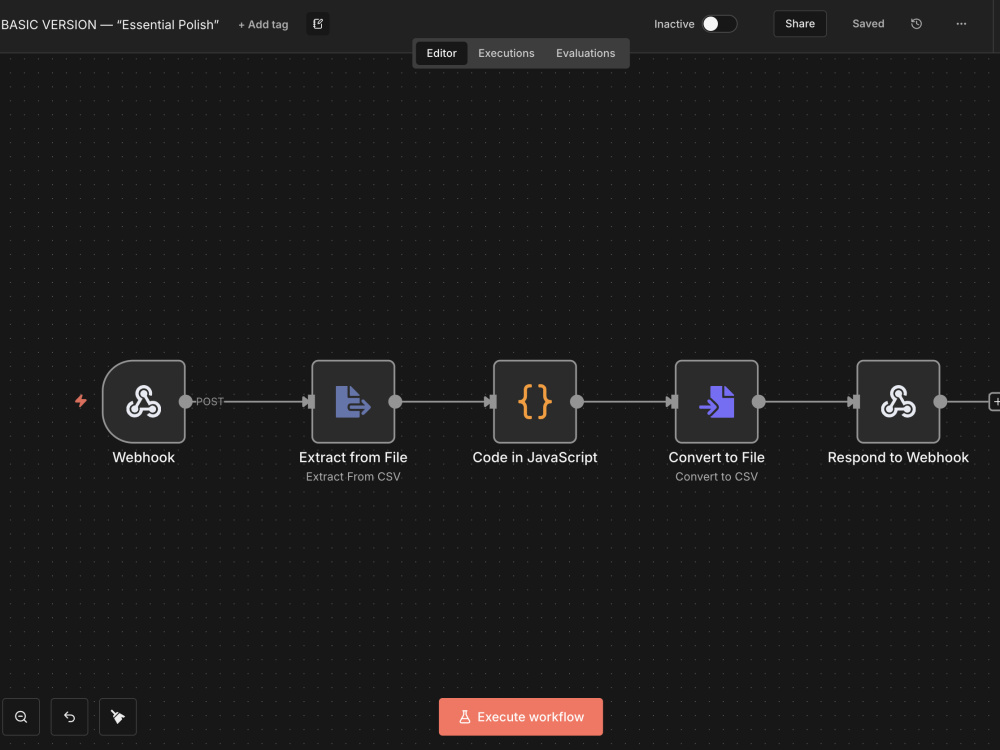The image size is (1000, 750).
Task: Click the "Code in JavaScript" node label
Action: pos(535,457)
